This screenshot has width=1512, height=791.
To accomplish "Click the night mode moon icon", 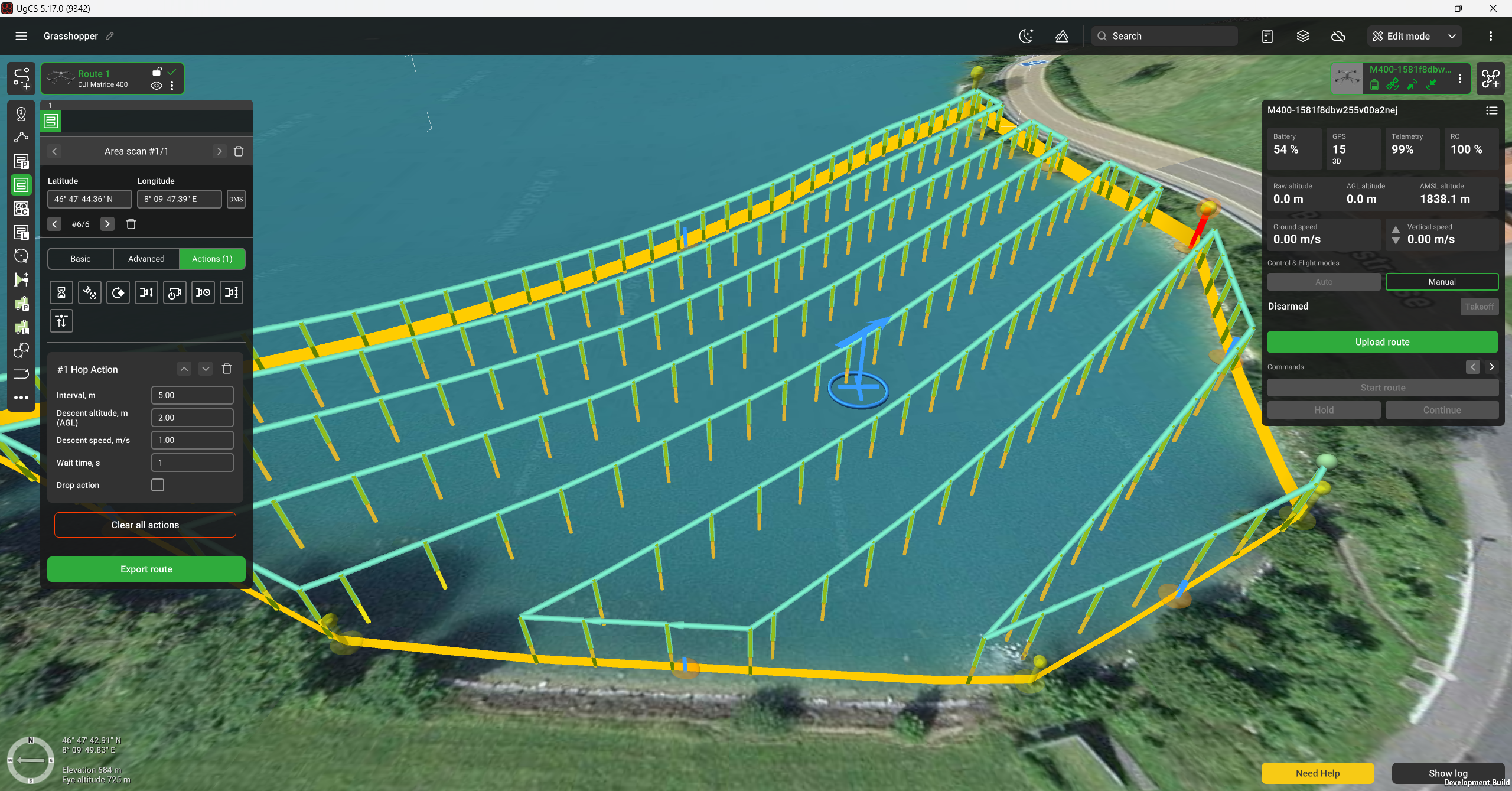I will [1026, 36].
